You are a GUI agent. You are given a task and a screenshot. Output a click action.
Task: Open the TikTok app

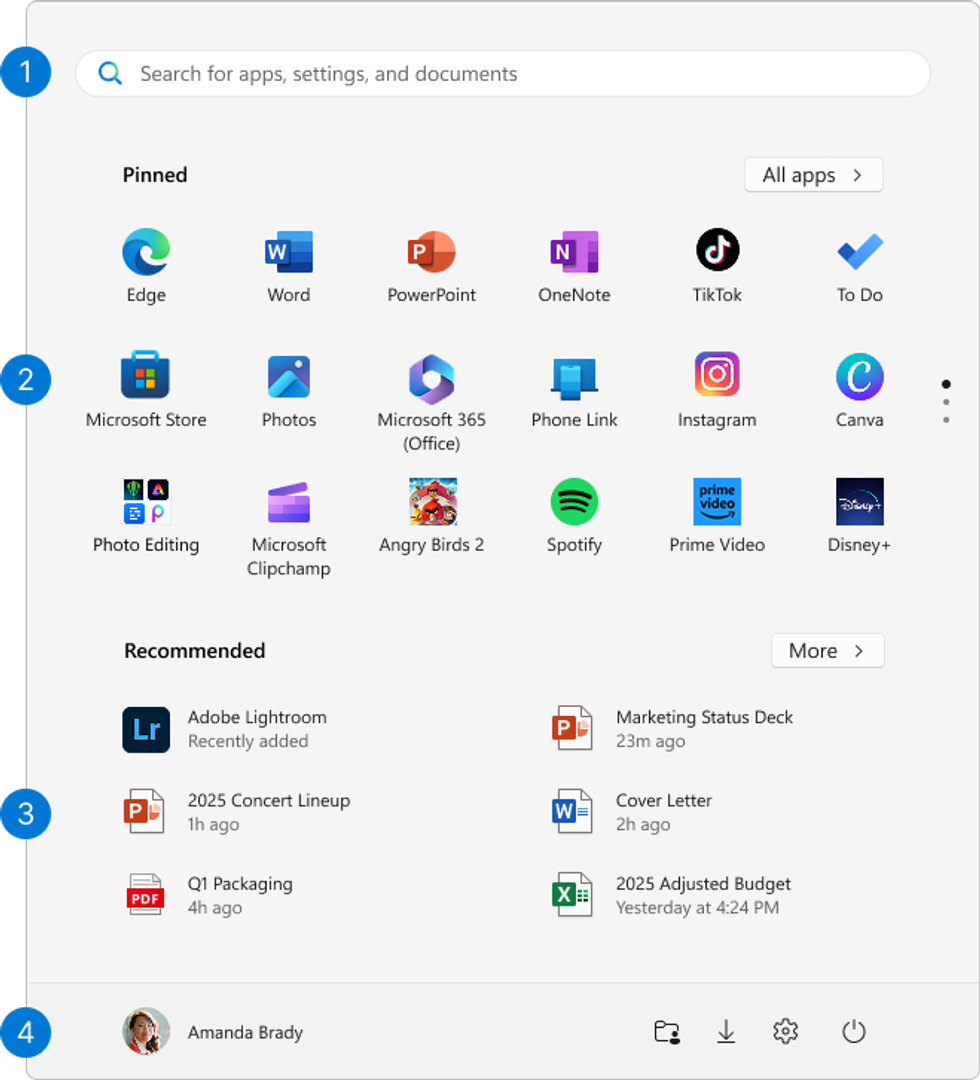coord(716,250)
